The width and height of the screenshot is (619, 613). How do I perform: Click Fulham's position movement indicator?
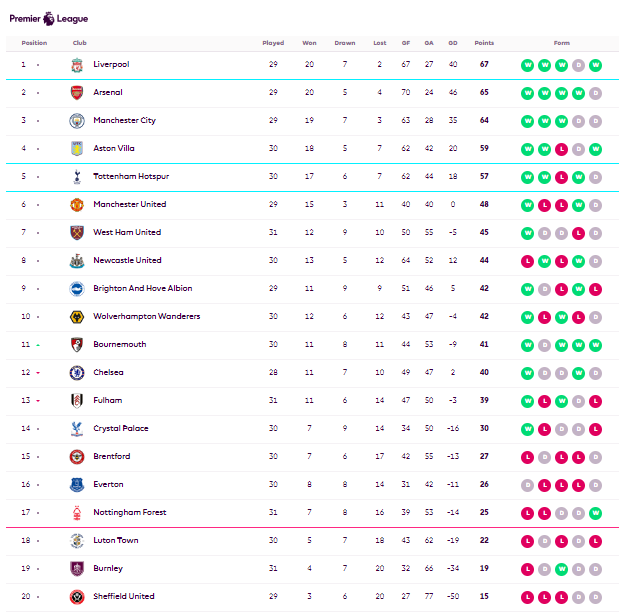pyautogui.click(x=38, y=401)
